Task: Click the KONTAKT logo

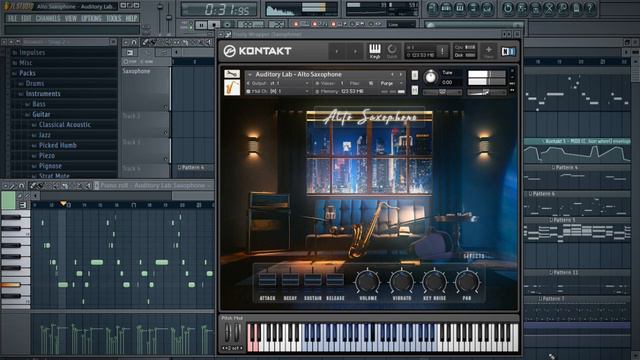Action: tap(257, 51)
